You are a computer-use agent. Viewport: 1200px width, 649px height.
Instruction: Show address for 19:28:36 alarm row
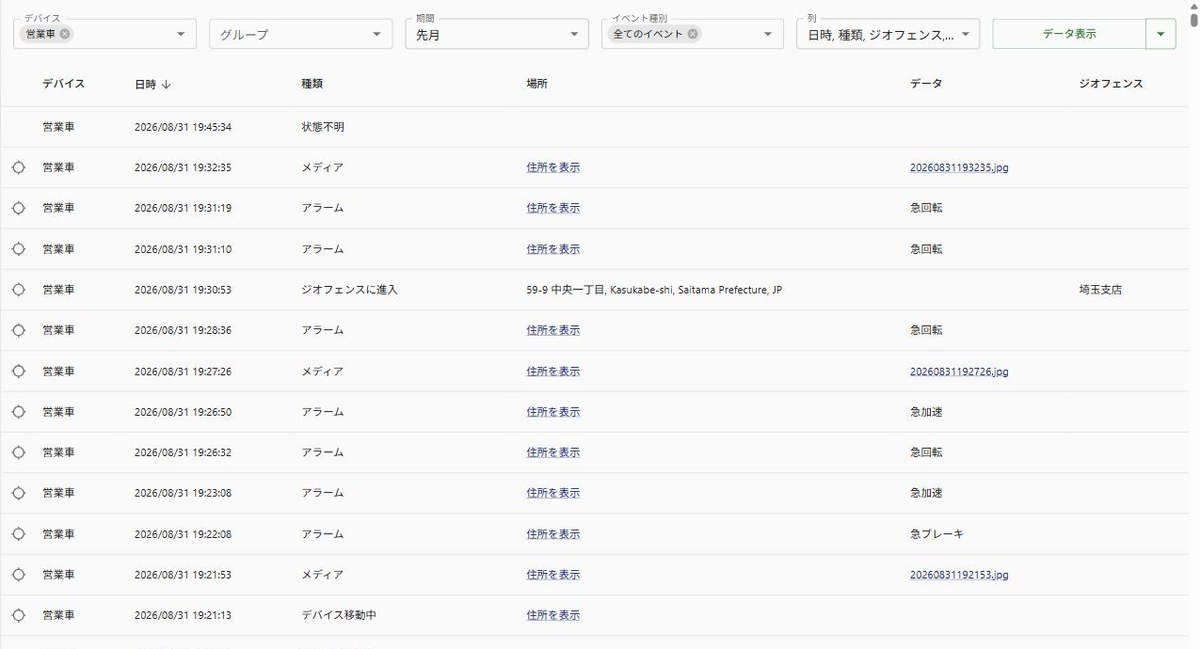coord(553,330)
